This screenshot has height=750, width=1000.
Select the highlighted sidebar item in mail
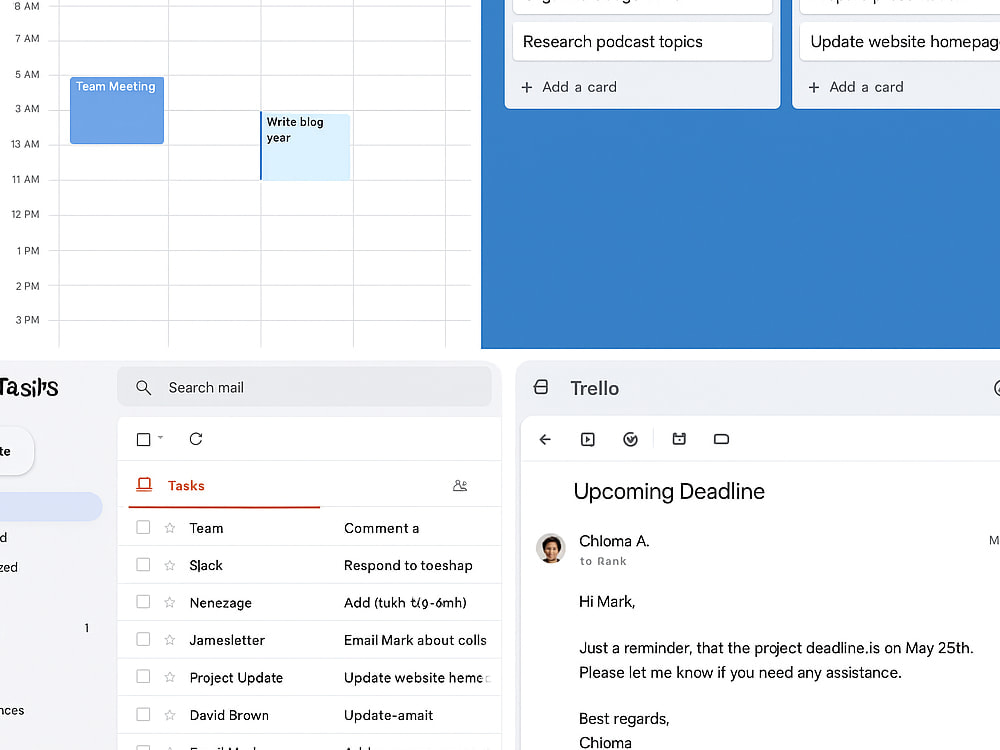tap(51, 507)
